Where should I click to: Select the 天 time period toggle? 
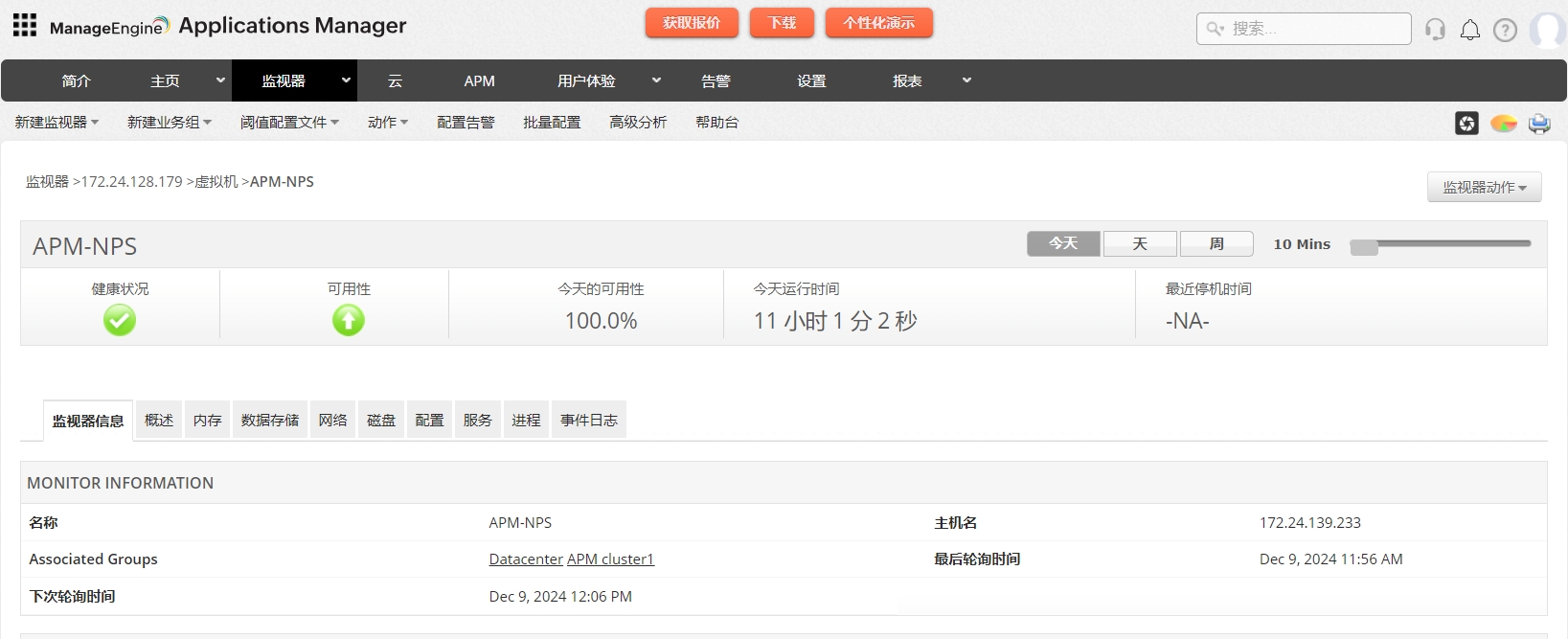point(1140,243)
